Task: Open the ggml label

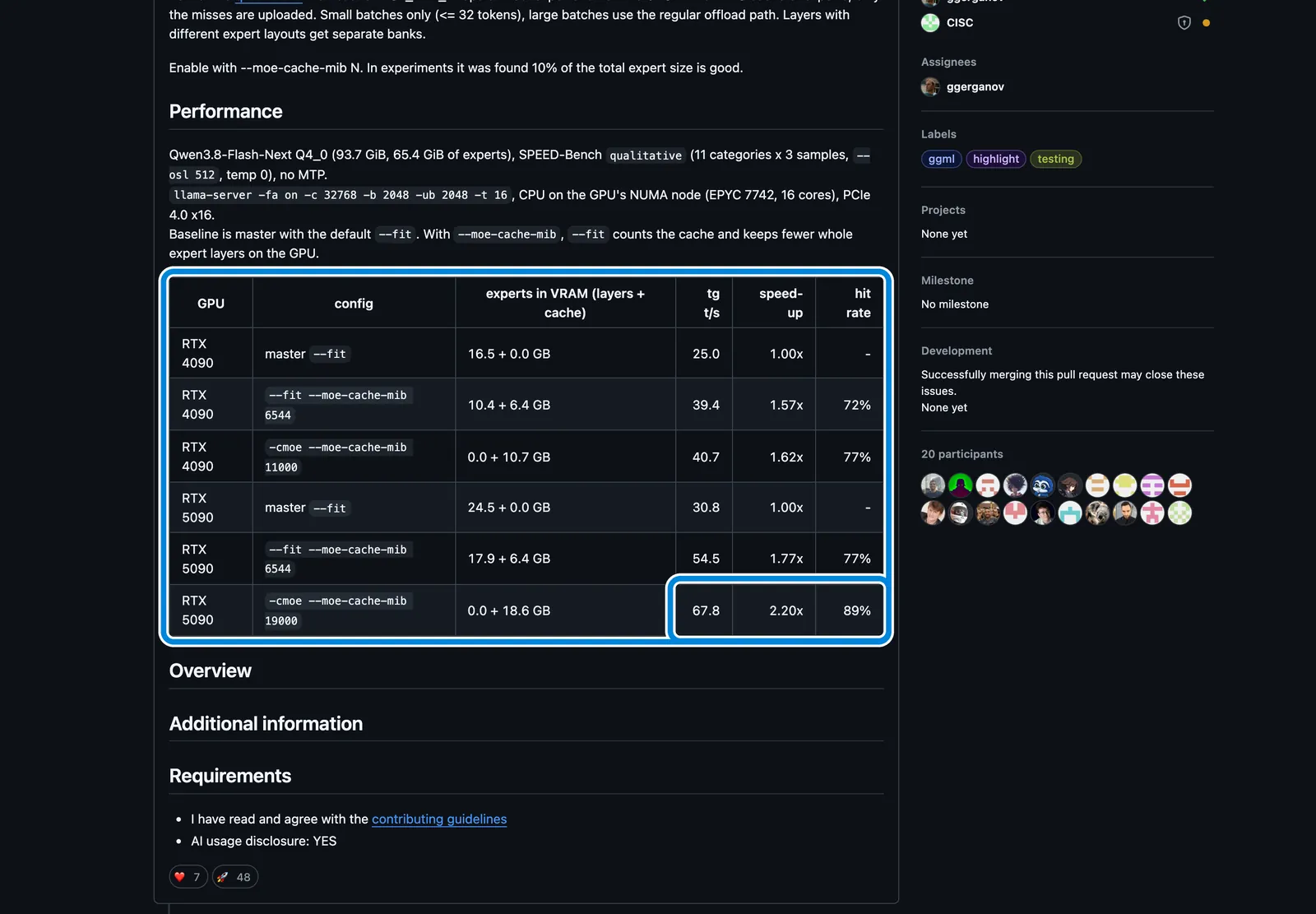Action: tap(941, 159)
